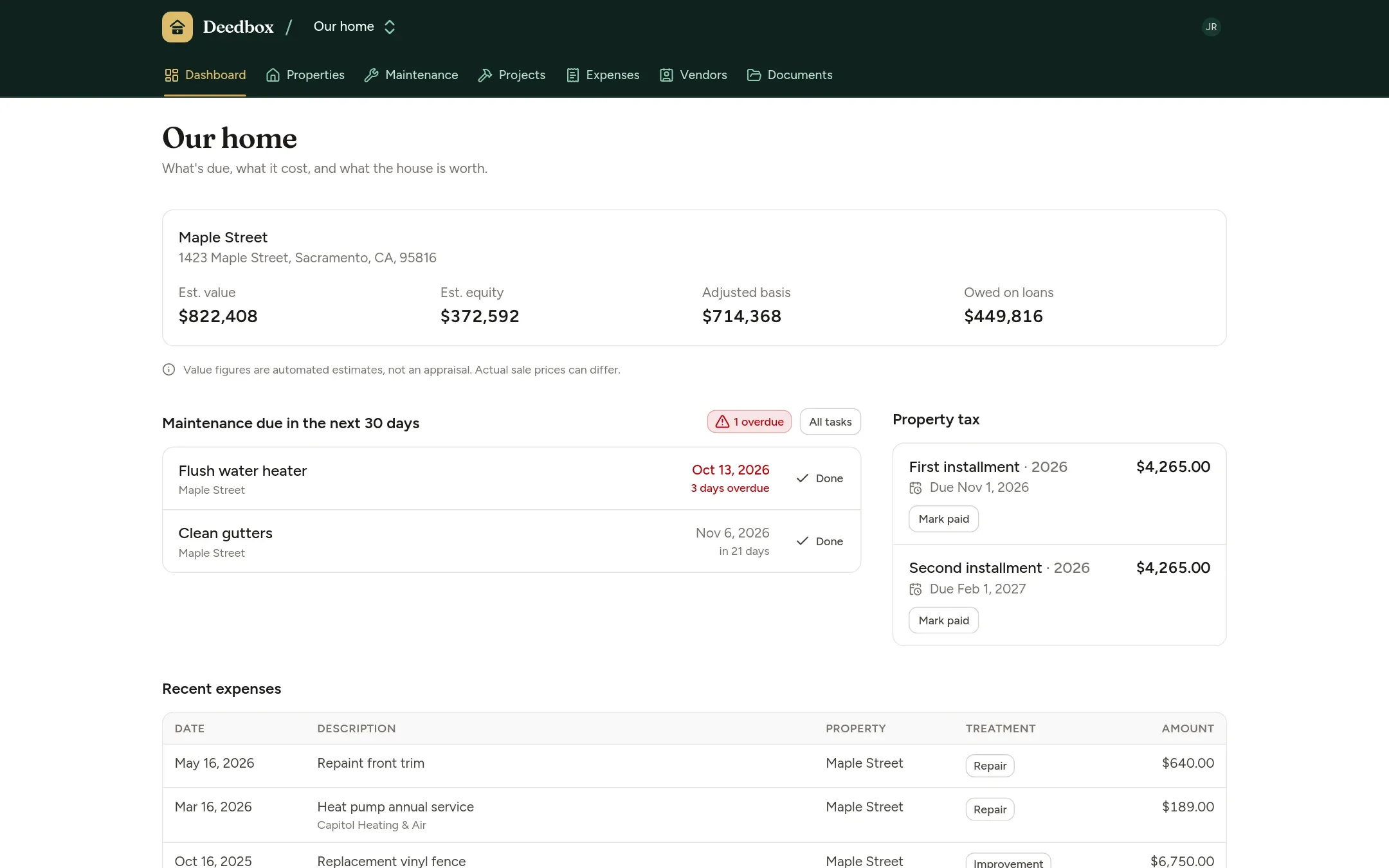
Task: Switch to the Maintenance tab
Action: pos(412,75)
